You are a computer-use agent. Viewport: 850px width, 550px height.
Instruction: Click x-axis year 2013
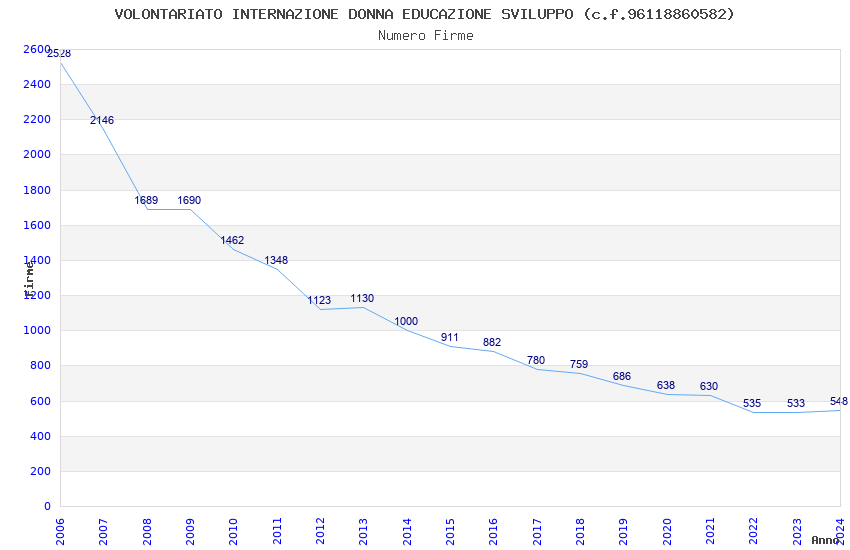tap(364, 532)
